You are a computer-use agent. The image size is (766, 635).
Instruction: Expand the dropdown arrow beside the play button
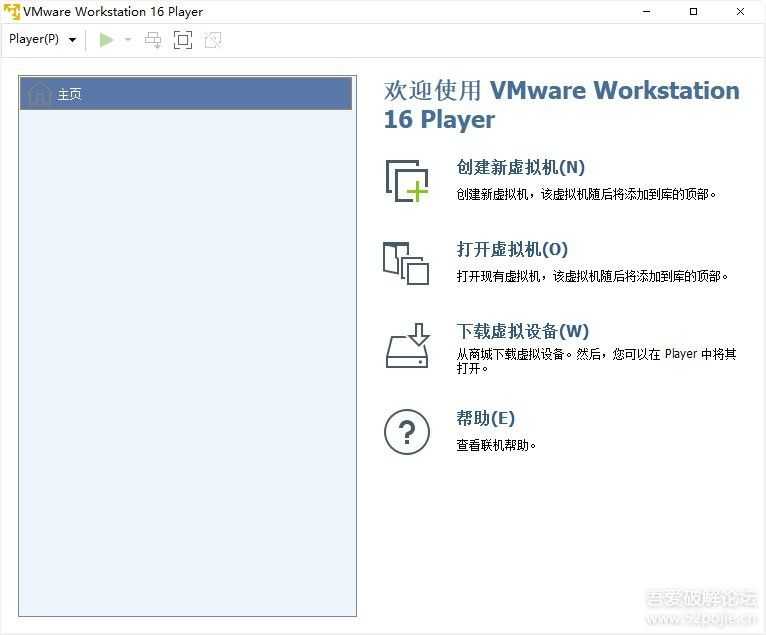tap(128, 40)
